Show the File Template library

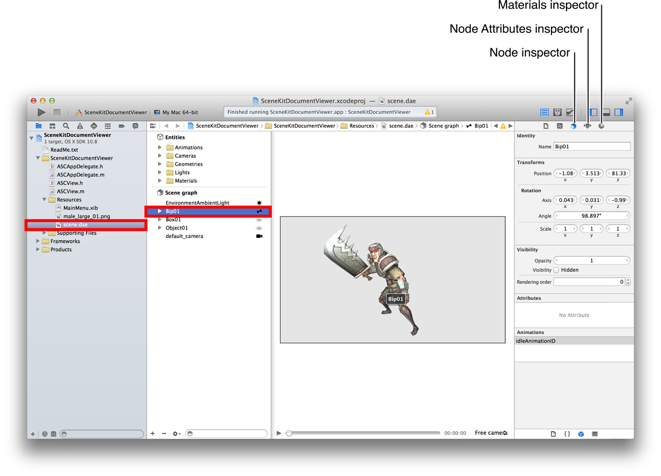[x=553, y=434]
